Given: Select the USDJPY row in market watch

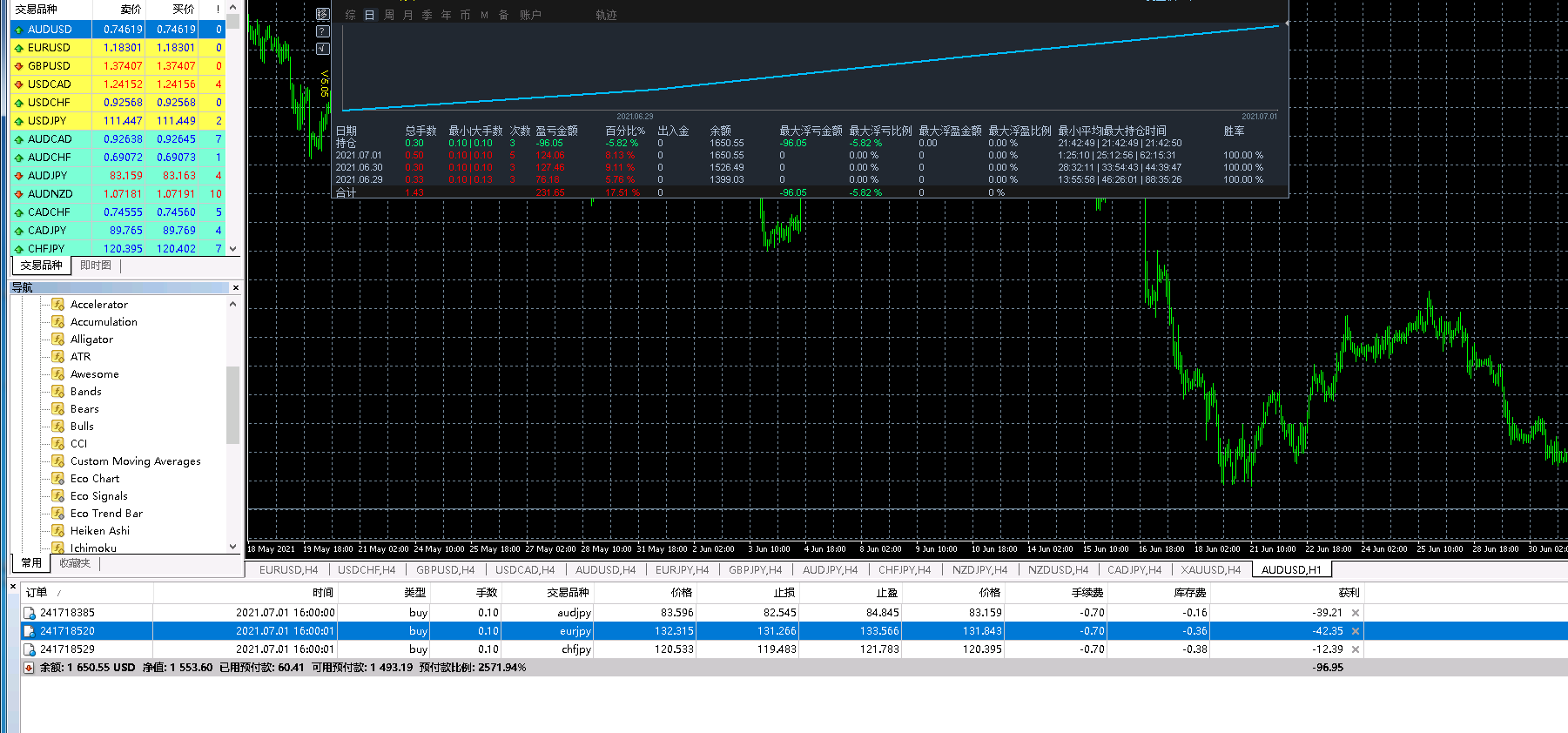Looking at the screenshot, I should pyautogui.click(x=118, y=121).
